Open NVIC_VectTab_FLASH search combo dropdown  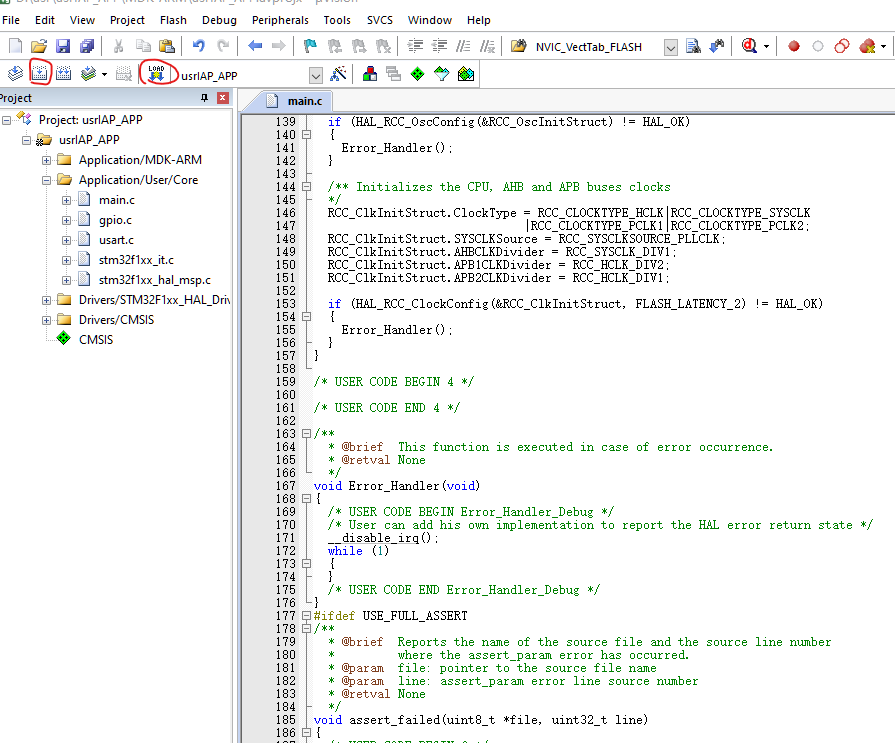[671, 47]
